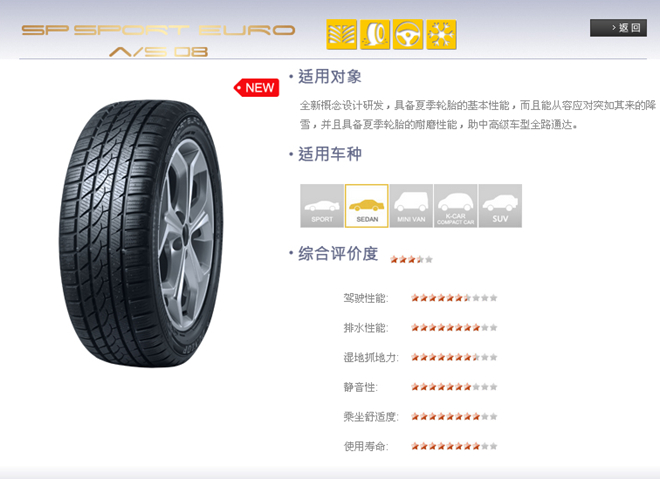Click the 乘坐舒适度 star rating
Image resolution: width=660 pixels, height=479 pixels.
tap(454, 417)
